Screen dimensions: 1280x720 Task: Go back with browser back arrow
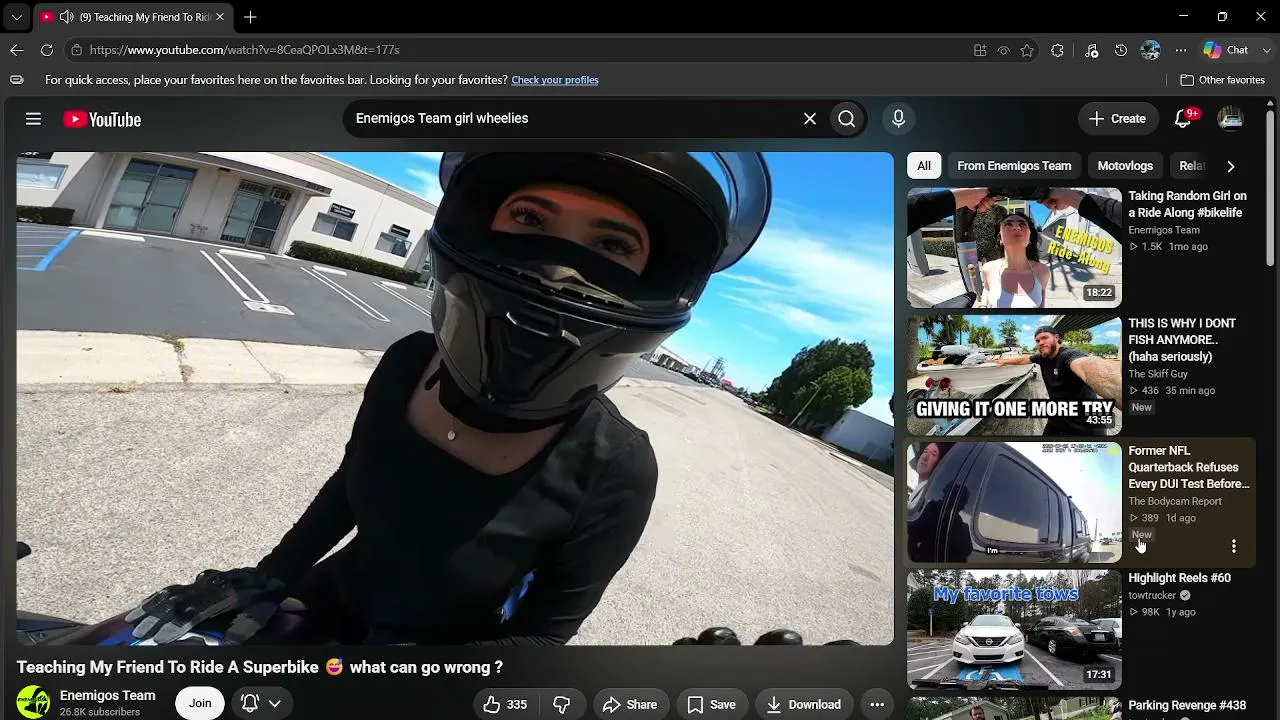click(x=17, y=50)
